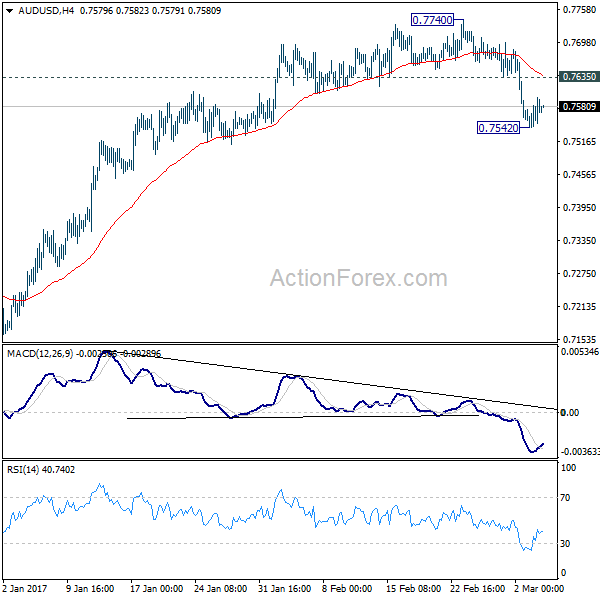Select the 0.76350 dashed level price tag
The width and height of the screenshot is (600, 600).
point(579,77)
